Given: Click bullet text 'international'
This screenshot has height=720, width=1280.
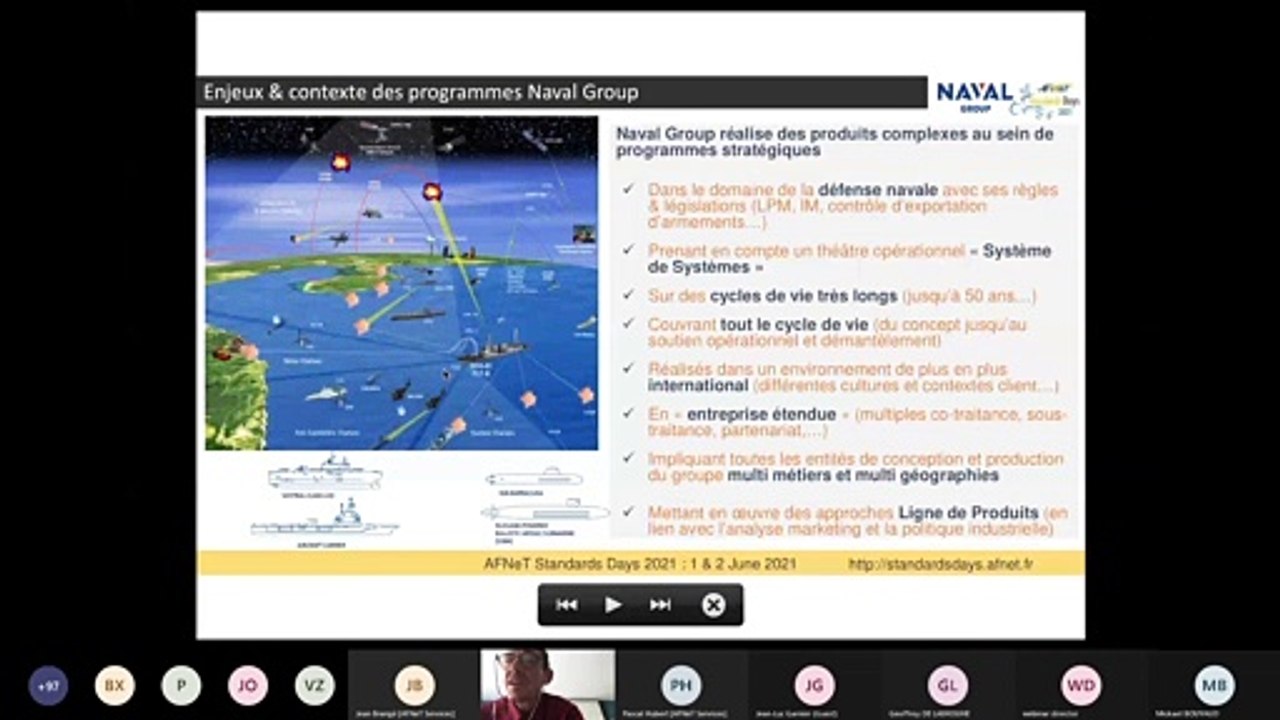Looking at the screenshot, I should [697, 385].
